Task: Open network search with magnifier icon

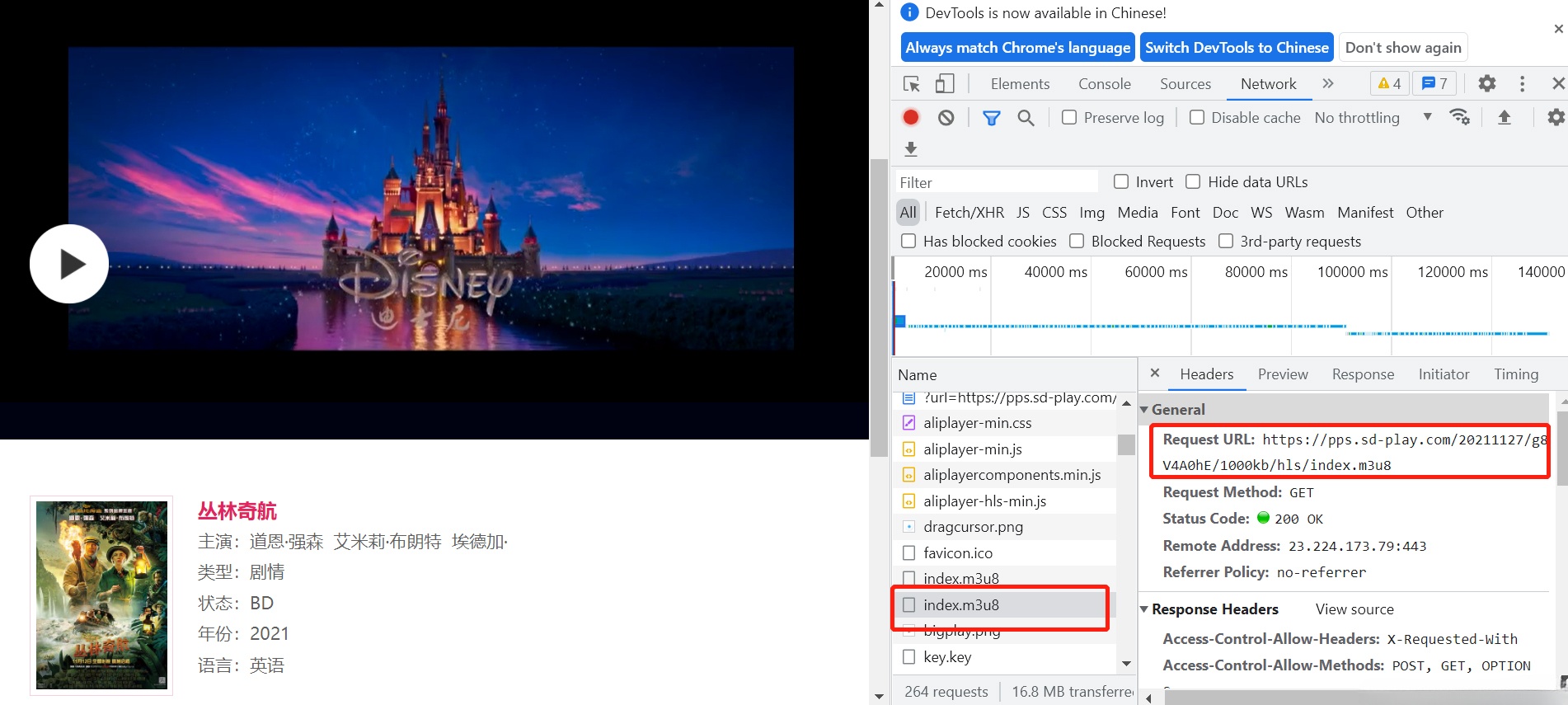Action: click(x=1026, y=118)
